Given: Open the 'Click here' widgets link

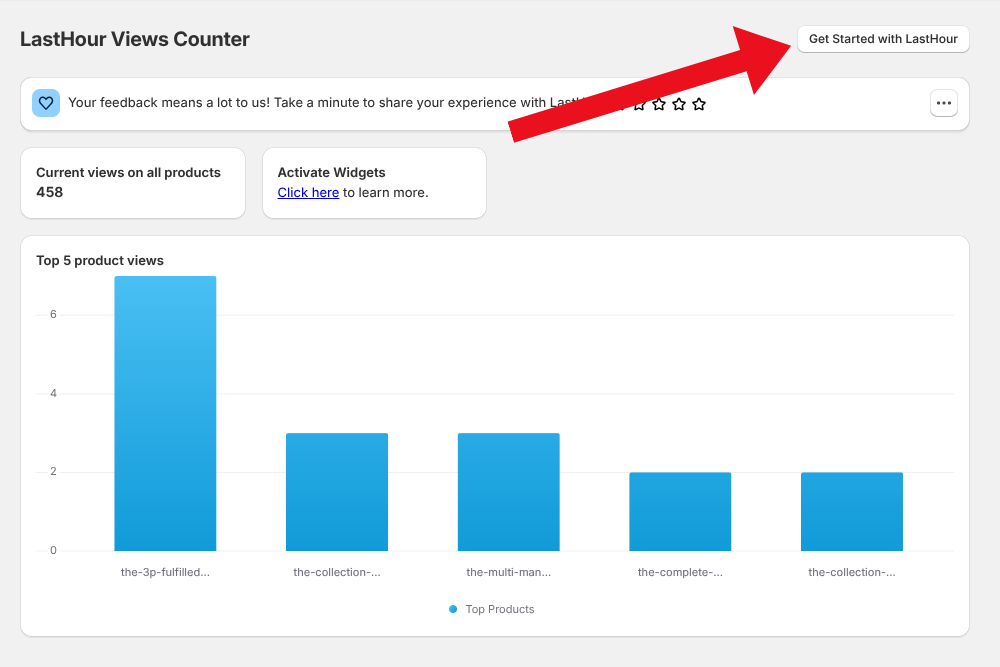Looking at the screenshot, I should tap(308, 192).
